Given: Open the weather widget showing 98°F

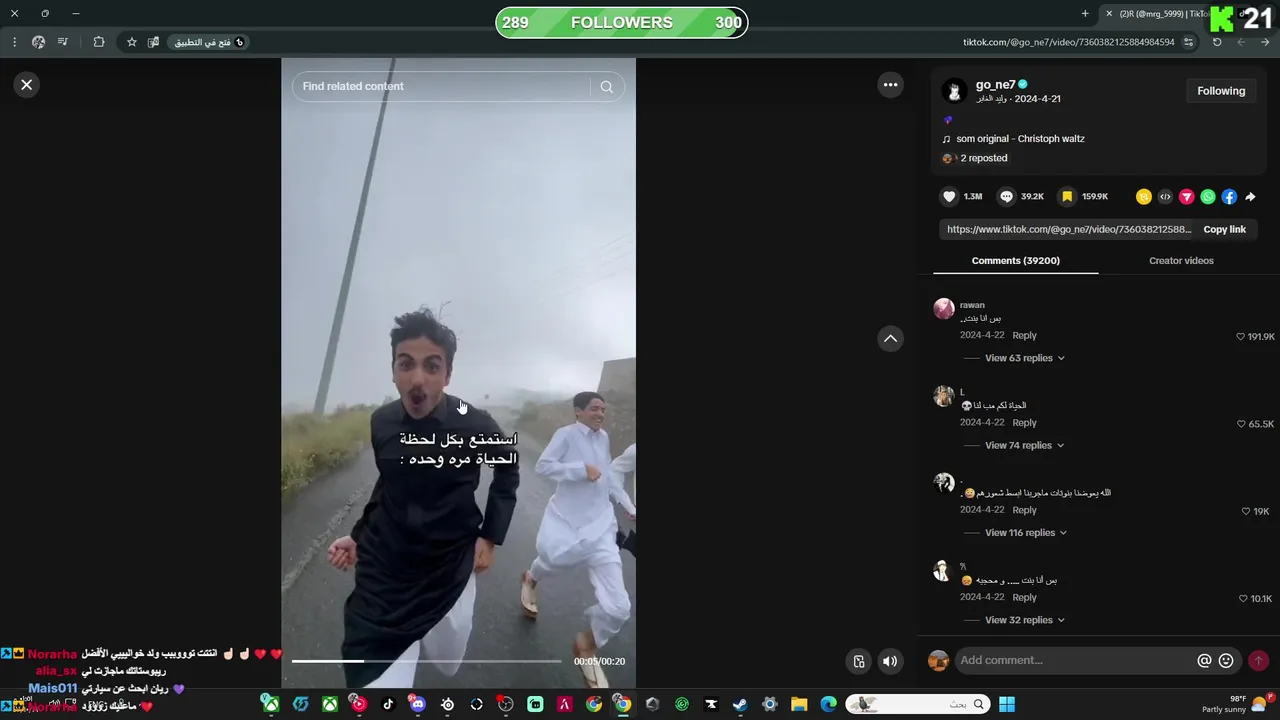Looking at the screenshot, I should click(1238, 704).
